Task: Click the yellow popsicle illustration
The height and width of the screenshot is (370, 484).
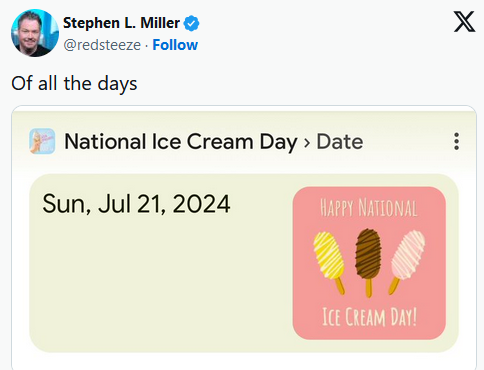Action: pyautogui.click(x=330, y=263)
